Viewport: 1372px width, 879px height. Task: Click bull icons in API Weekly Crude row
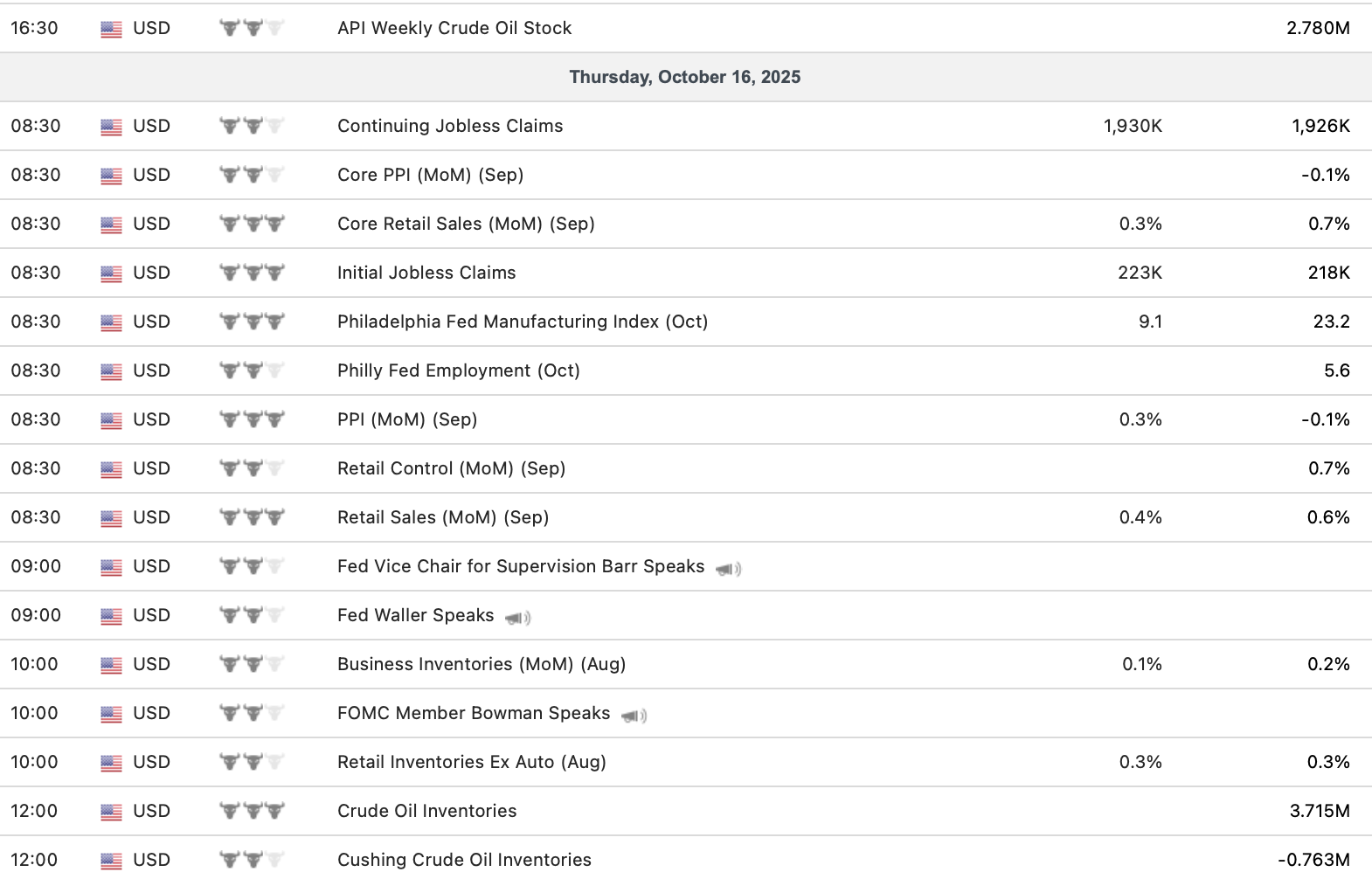(x=252, y=28)
